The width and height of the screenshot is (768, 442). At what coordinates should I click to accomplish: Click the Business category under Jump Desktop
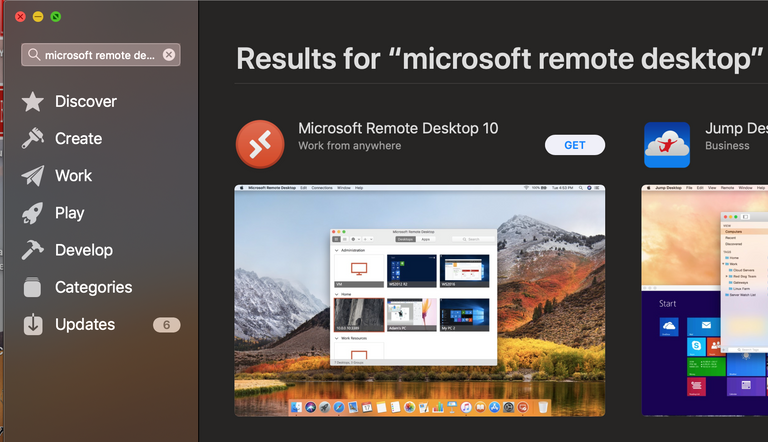727,146
